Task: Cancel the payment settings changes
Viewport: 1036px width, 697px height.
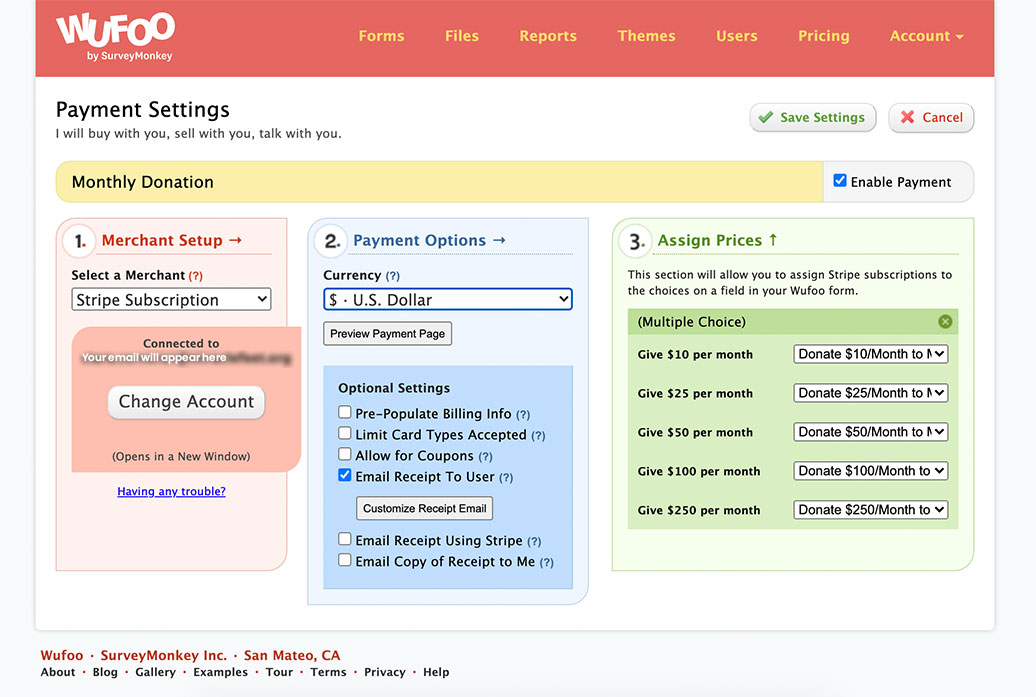Action: 931,118
